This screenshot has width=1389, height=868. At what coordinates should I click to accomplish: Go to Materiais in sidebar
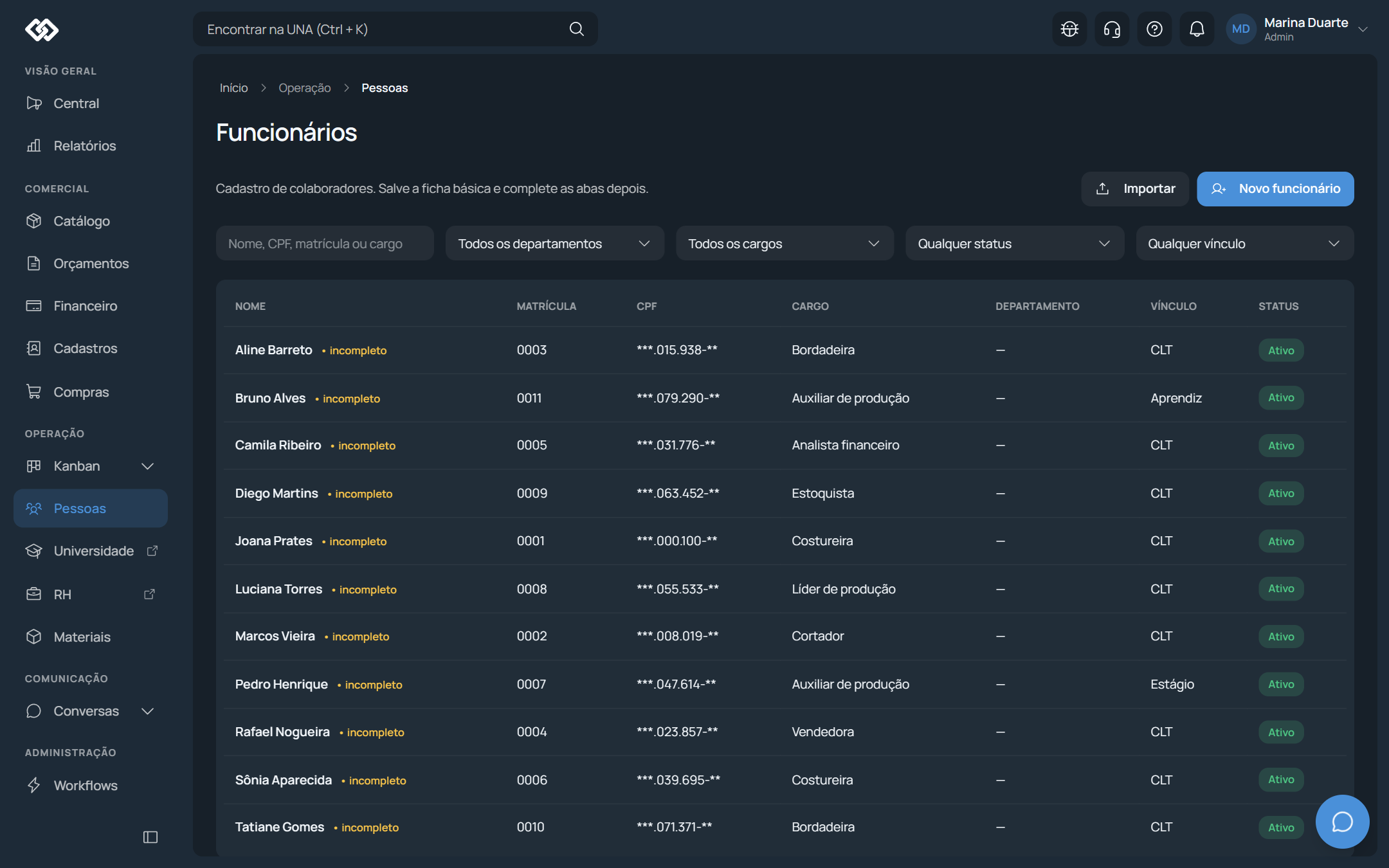(90, 637)
